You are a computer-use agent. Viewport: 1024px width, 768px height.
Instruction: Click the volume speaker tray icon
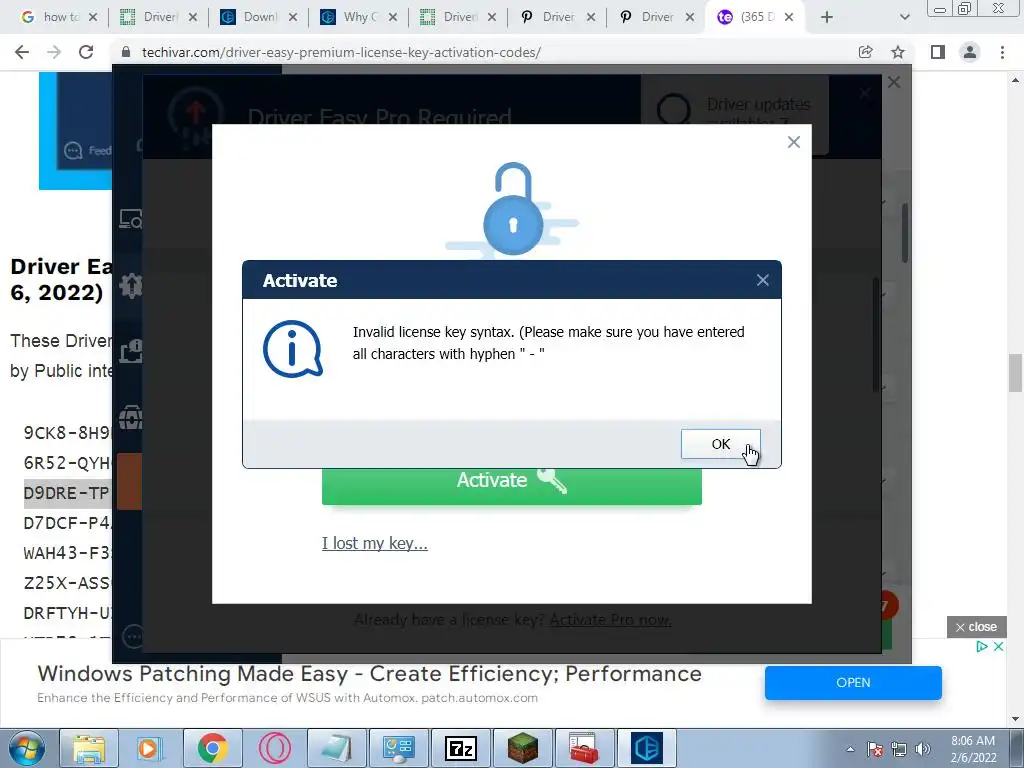coord(922,749)
